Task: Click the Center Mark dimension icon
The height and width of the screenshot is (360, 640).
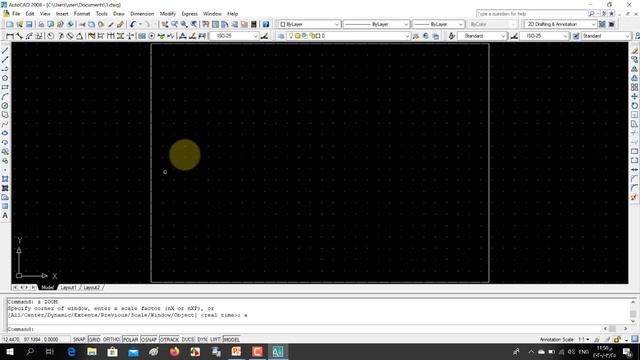Action: [x=151, y=36]
